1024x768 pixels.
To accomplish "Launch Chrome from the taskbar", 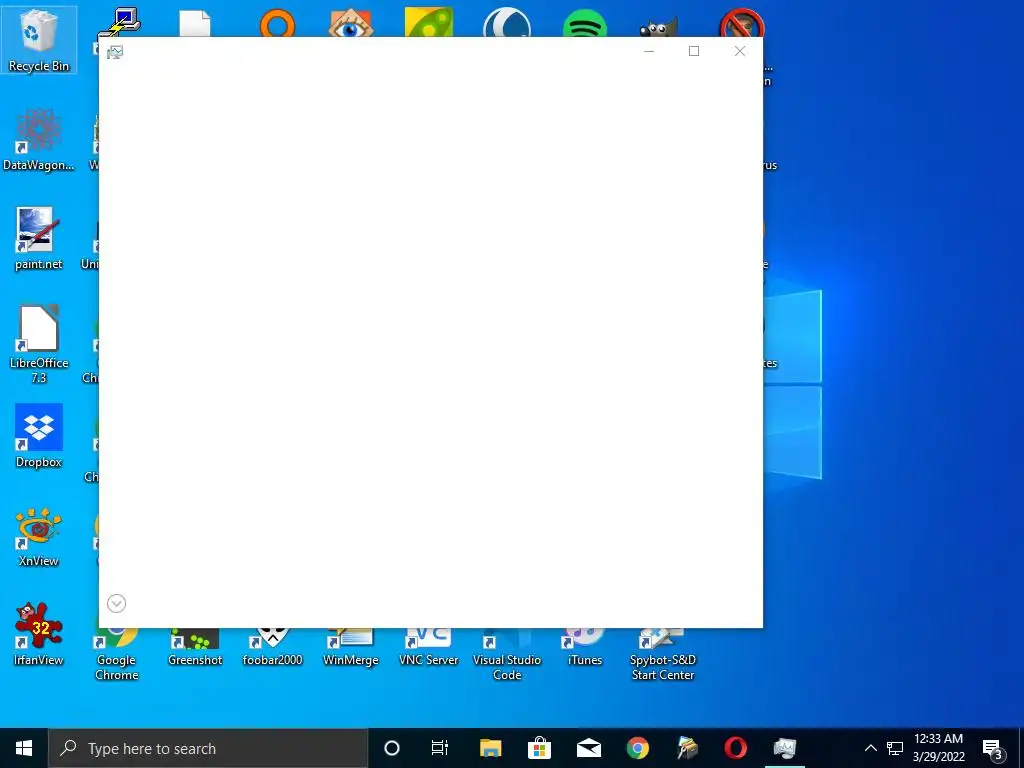I will (637, 748).
